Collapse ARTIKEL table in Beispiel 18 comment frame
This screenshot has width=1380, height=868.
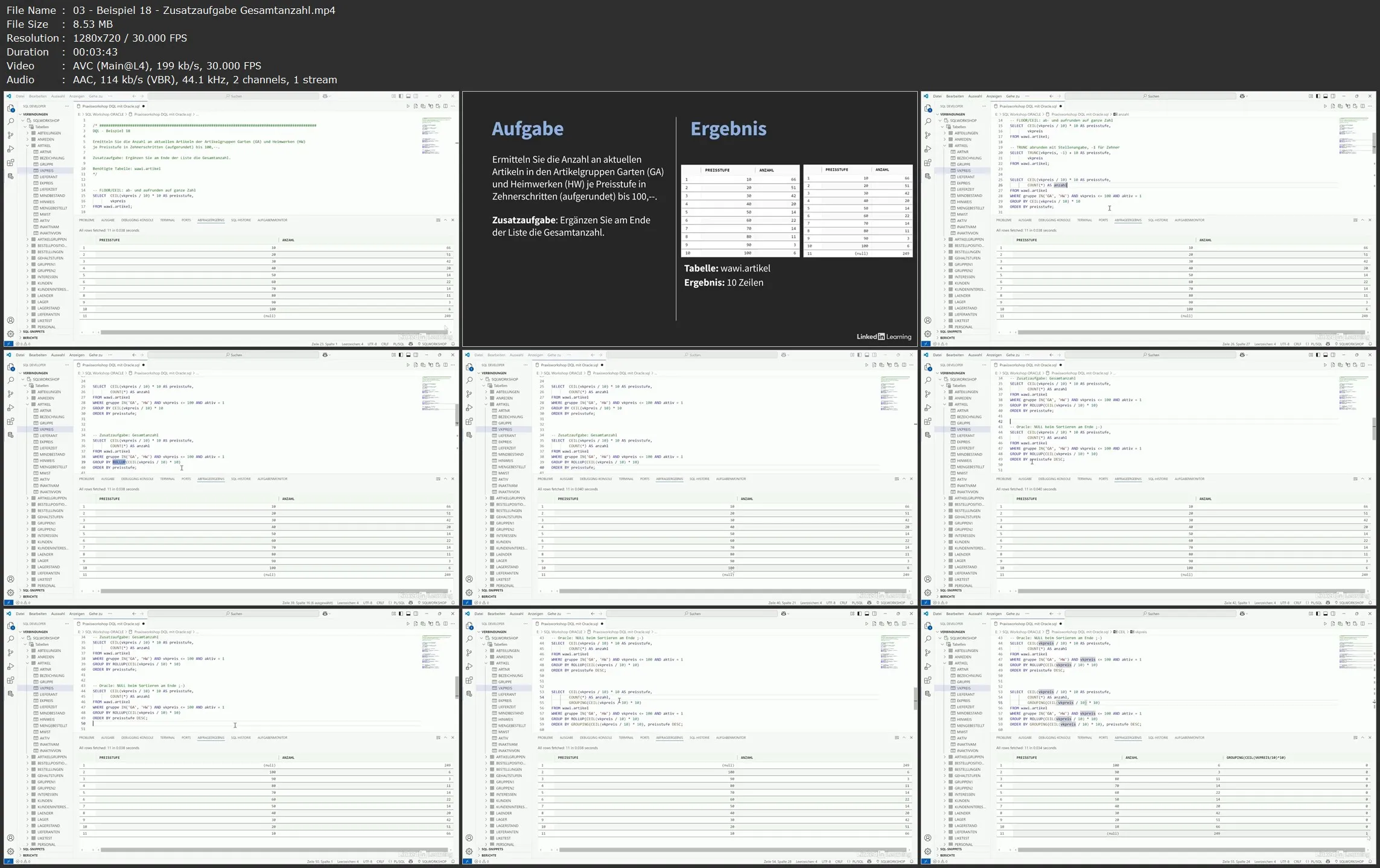point(28,145)
